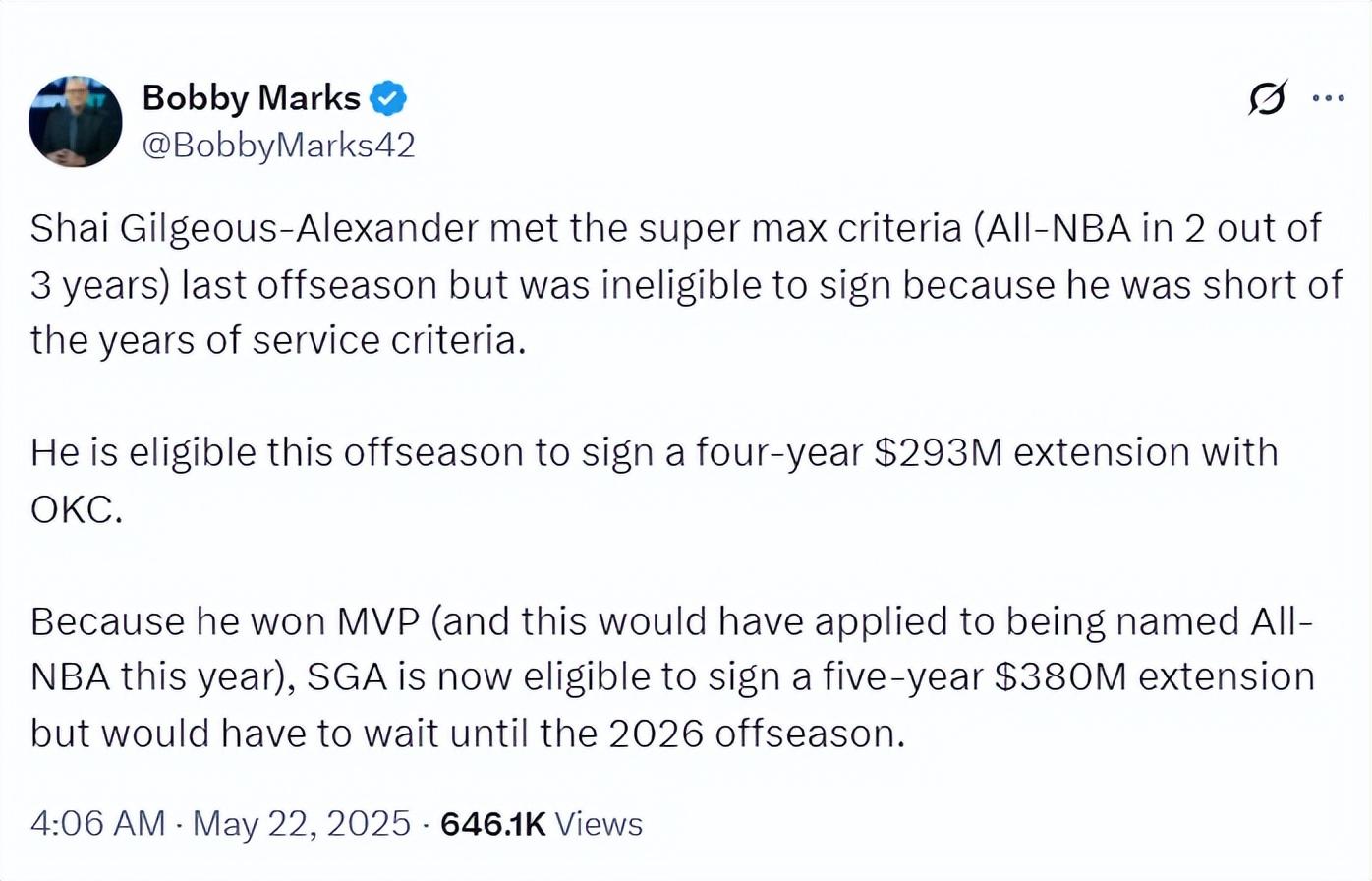
Task: Click the Bobby Marks display name
Action: click(251, 98)
